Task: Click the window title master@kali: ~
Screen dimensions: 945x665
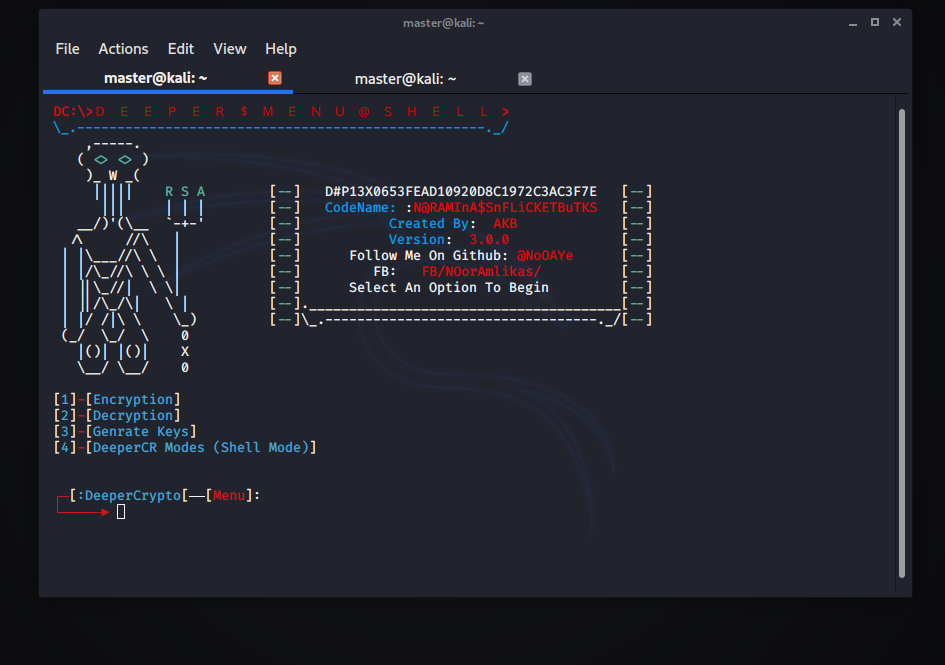Action: (x=444, y=23)
